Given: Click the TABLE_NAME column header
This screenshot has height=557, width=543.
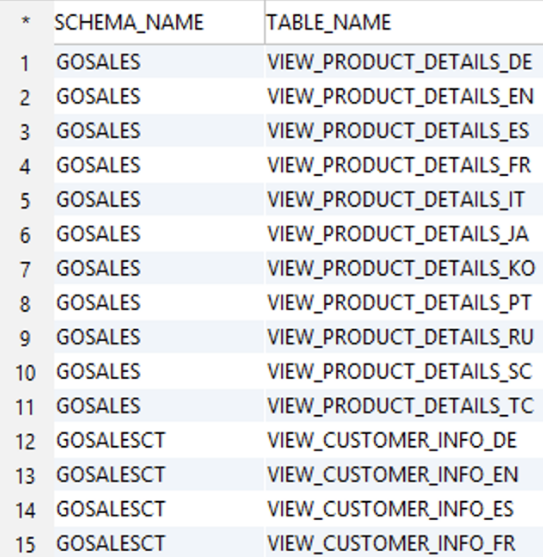Looking at the screenshot, I should pos(404,23).
